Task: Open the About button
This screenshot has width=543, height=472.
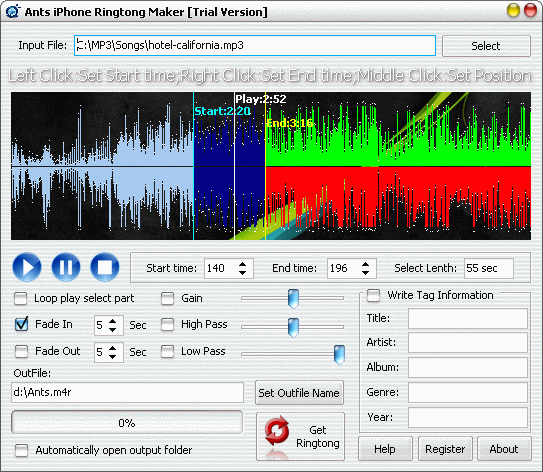Action: pos(504,449)
